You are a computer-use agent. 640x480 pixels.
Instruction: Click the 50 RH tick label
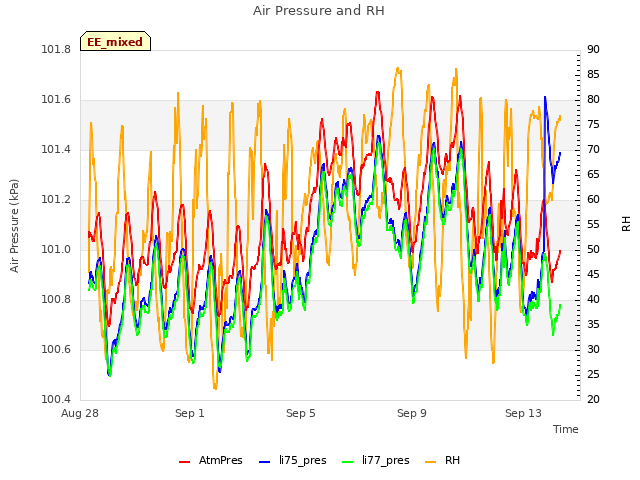coord(593,249)
